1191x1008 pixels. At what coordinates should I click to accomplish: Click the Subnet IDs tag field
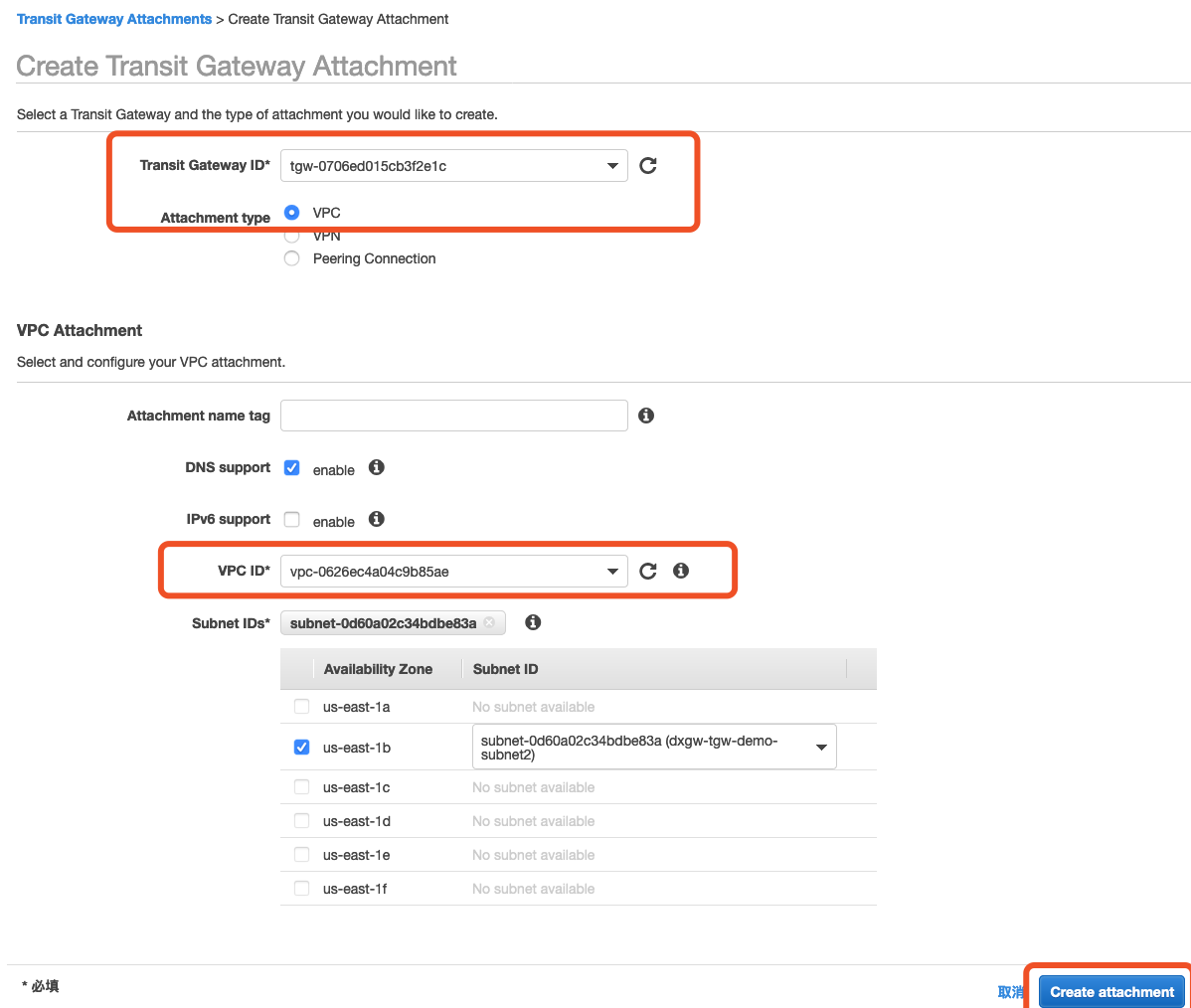click(393, 623)
